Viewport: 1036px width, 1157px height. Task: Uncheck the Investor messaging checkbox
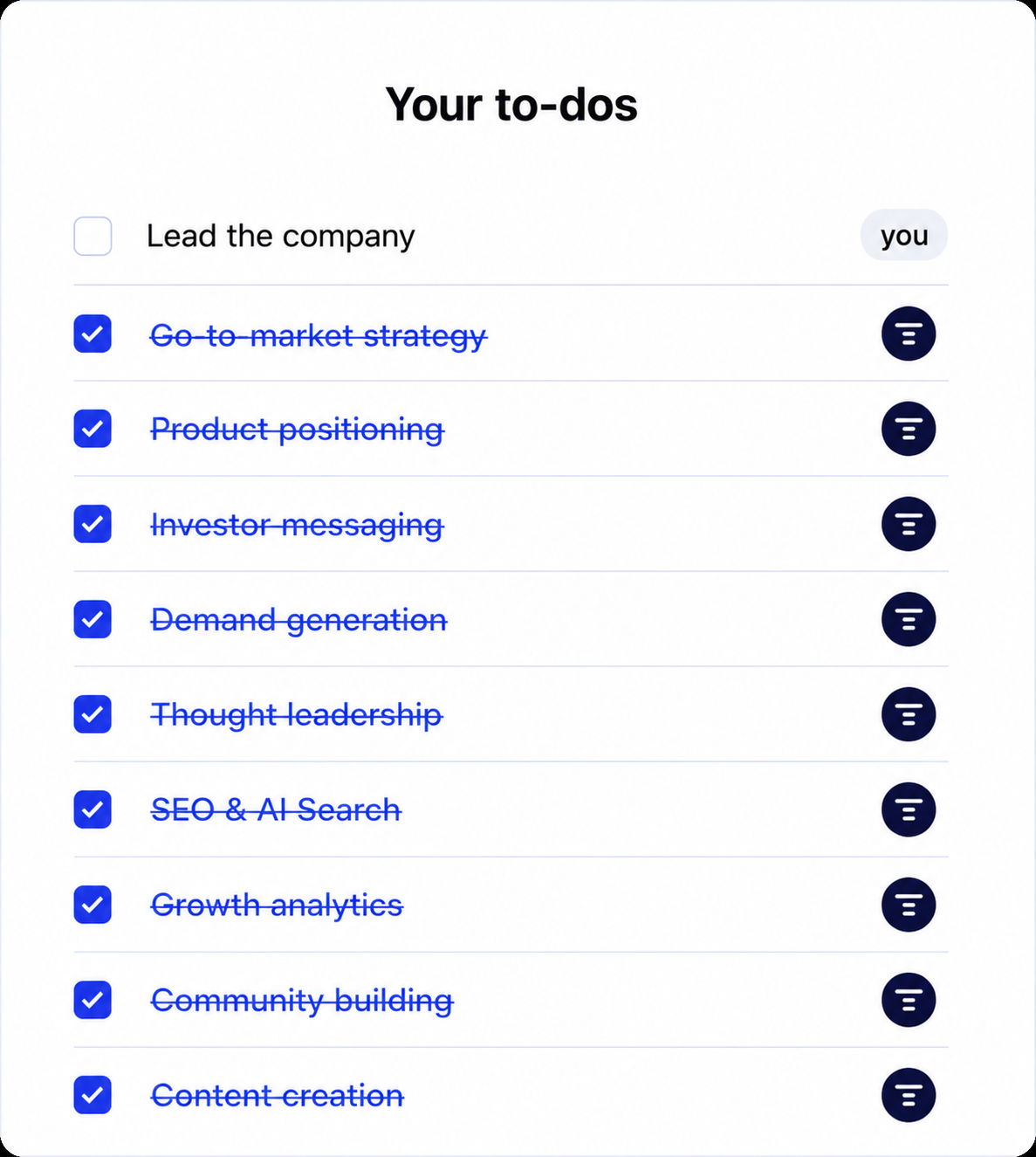tap(93, 524)
